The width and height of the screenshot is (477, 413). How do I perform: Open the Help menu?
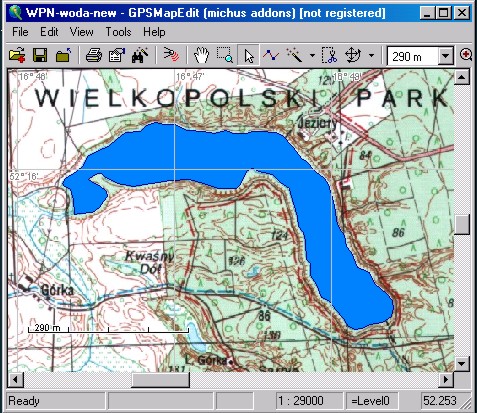click(154, 32)
